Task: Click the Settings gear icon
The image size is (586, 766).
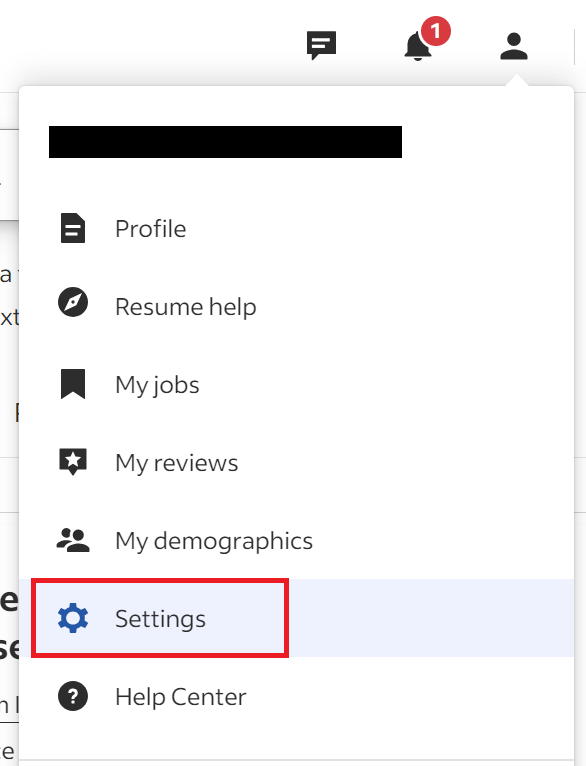Action: [x=73, y=618]
